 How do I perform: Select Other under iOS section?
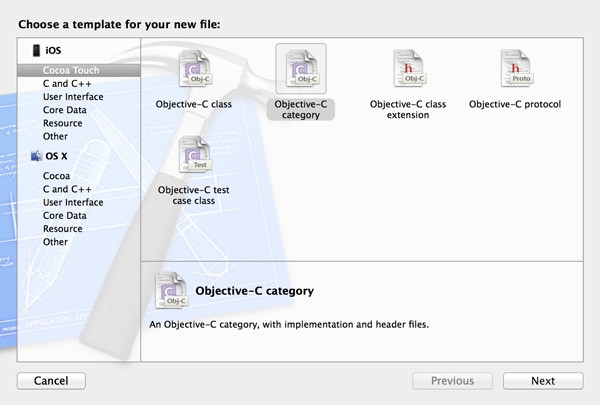(55, 136)
